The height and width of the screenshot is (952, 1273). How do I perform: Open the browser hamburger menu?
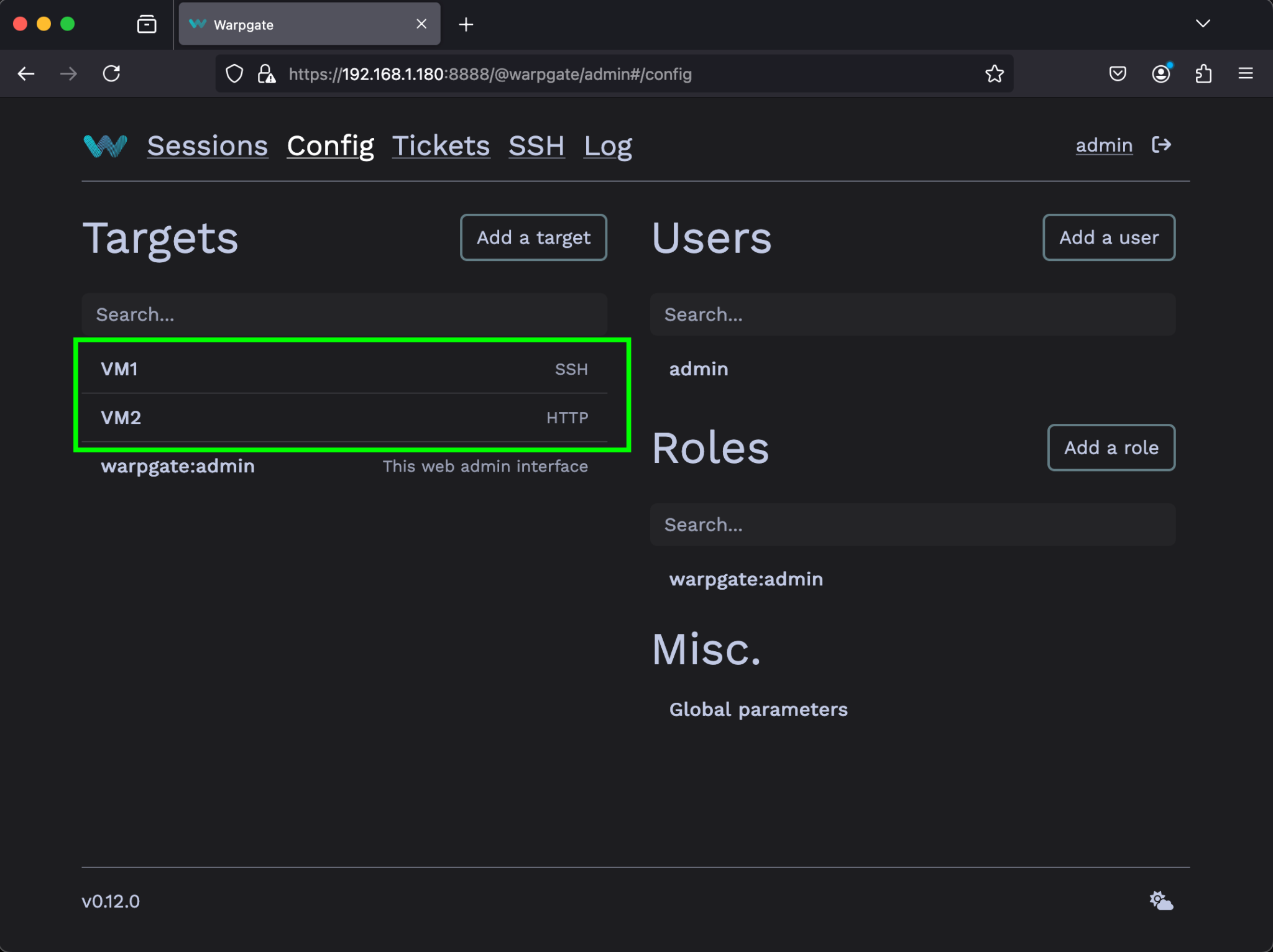(x=1246, y=73)
